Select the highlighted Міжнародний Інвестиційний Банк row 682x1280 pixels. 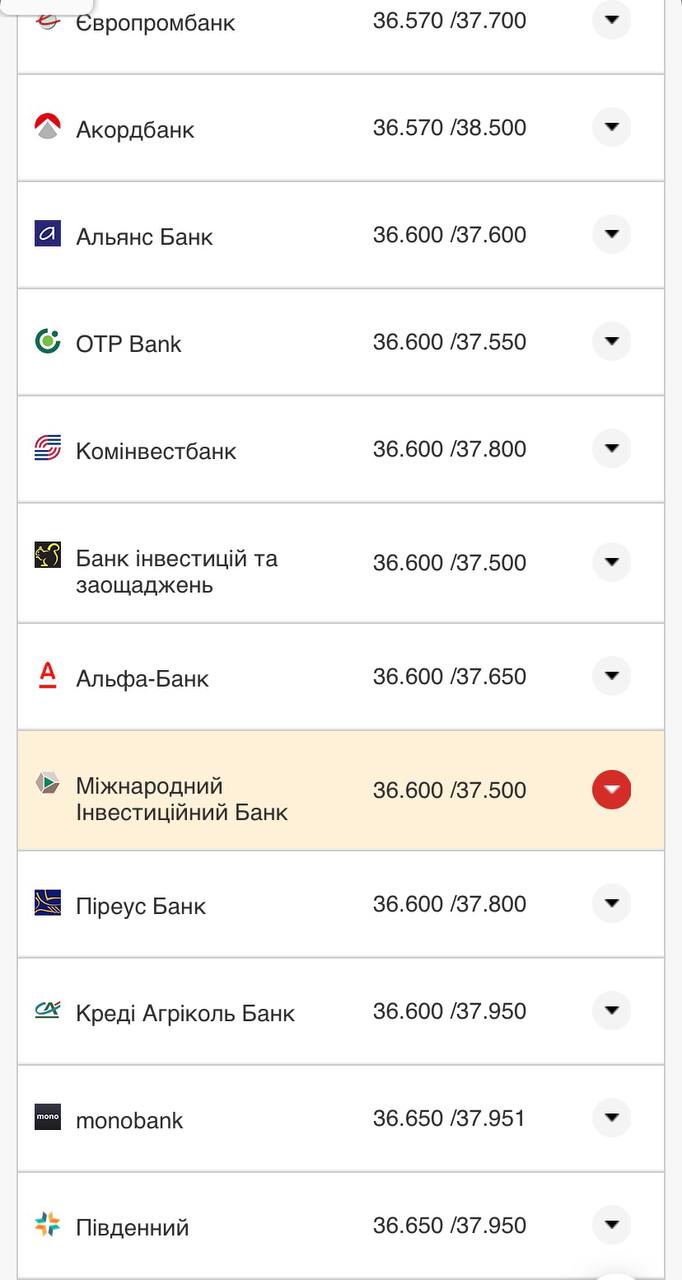[x=300, y=789]
